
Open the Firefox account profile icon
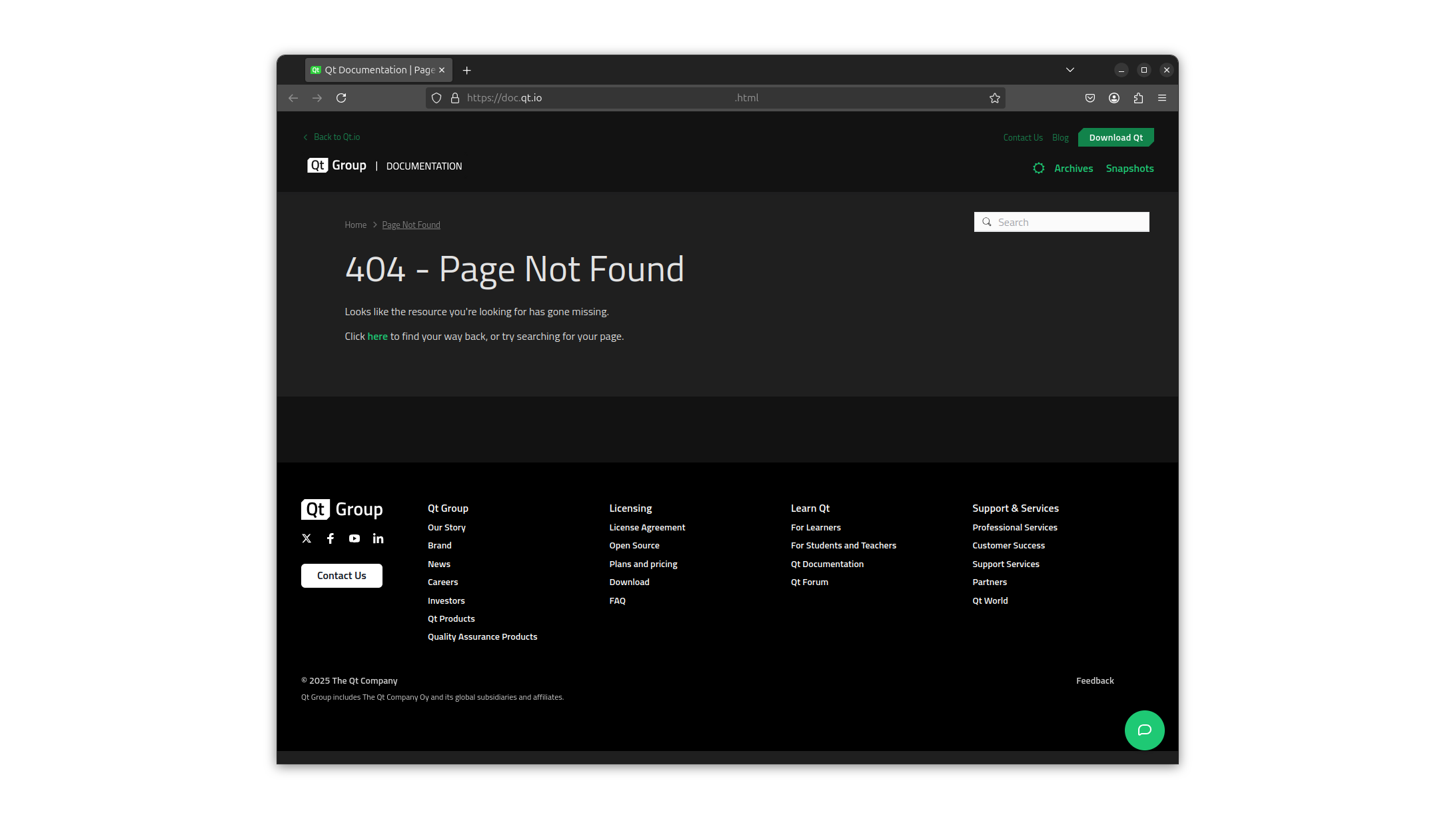(1114, 98)
